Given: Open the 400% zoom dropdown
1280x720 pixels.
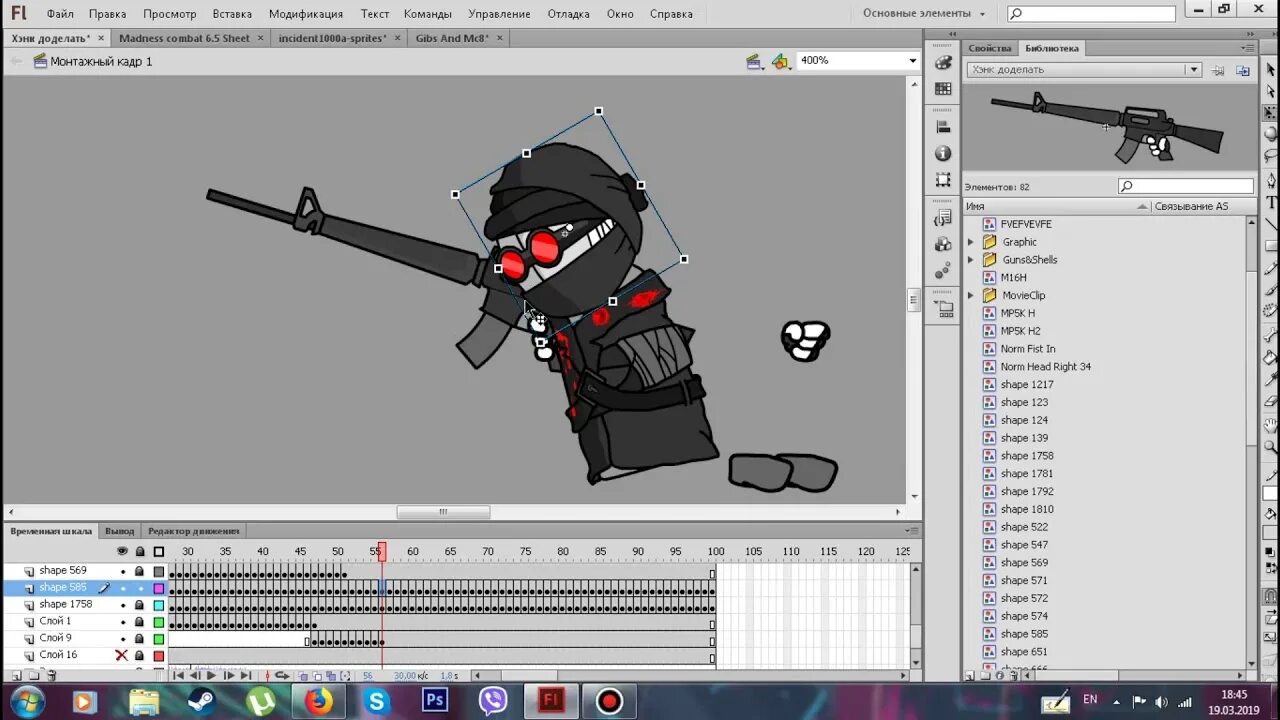Looking at the screenshot, I should [912, 61].
